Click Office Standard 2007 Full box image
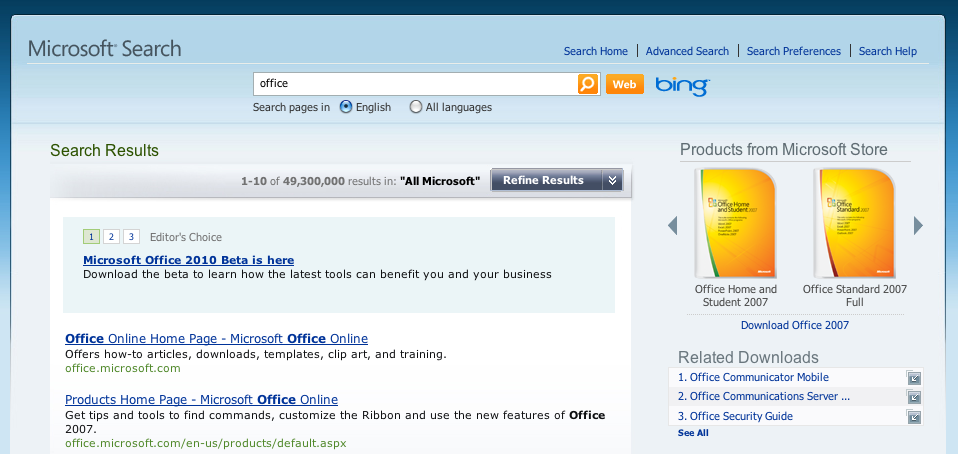 [855, 223]
